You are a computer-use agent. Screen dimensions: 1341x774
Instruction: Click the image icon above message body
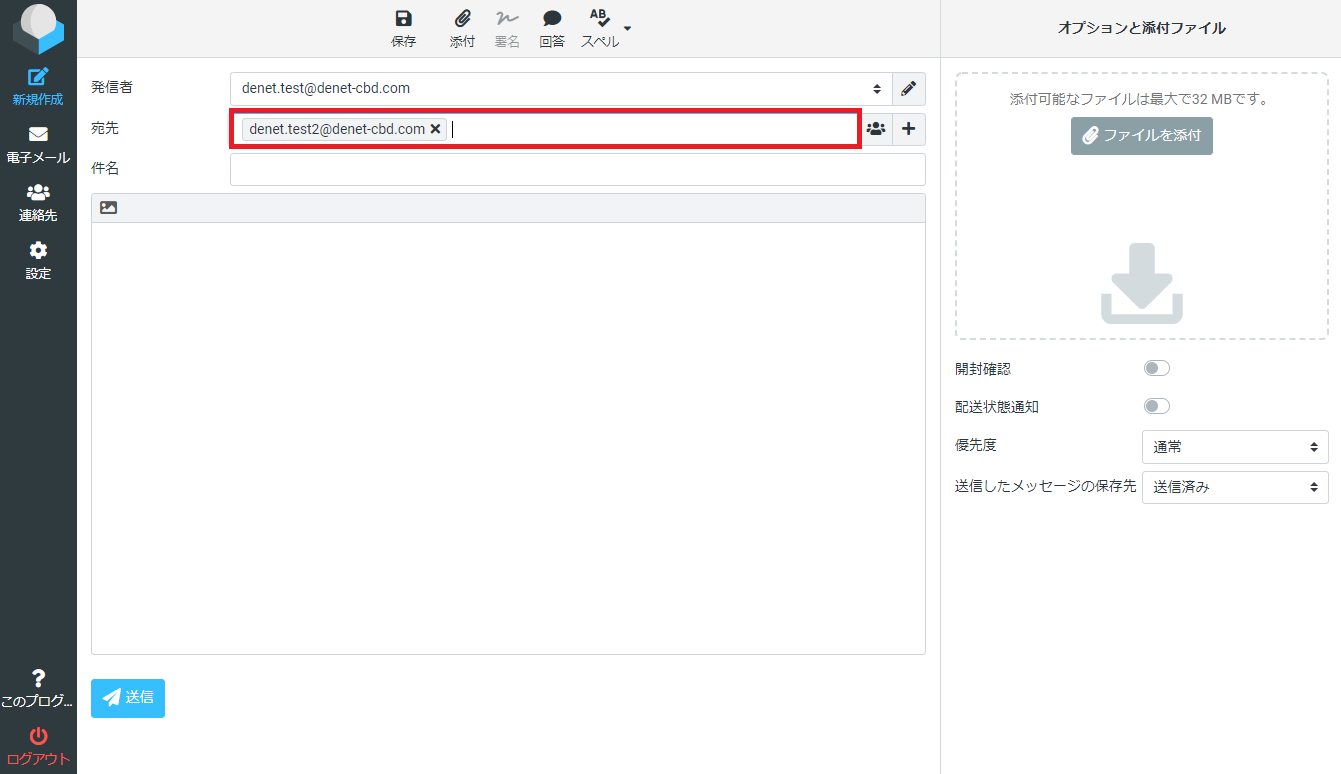pyautogui.click(x=108, y=208)
